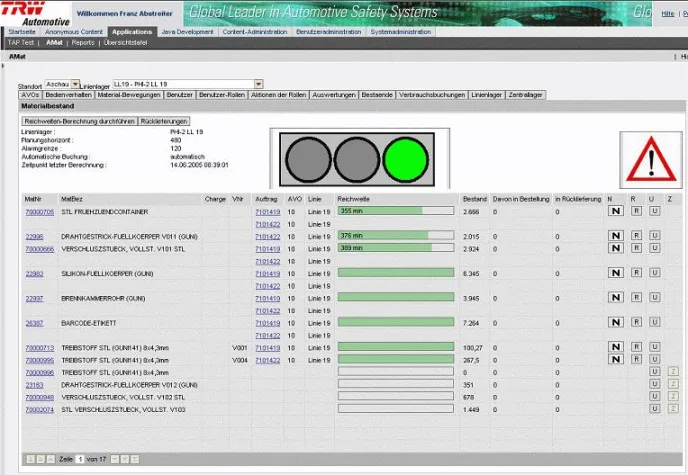Click R icon for SILIKON-FUELLKOERPER row

[634, 273]
